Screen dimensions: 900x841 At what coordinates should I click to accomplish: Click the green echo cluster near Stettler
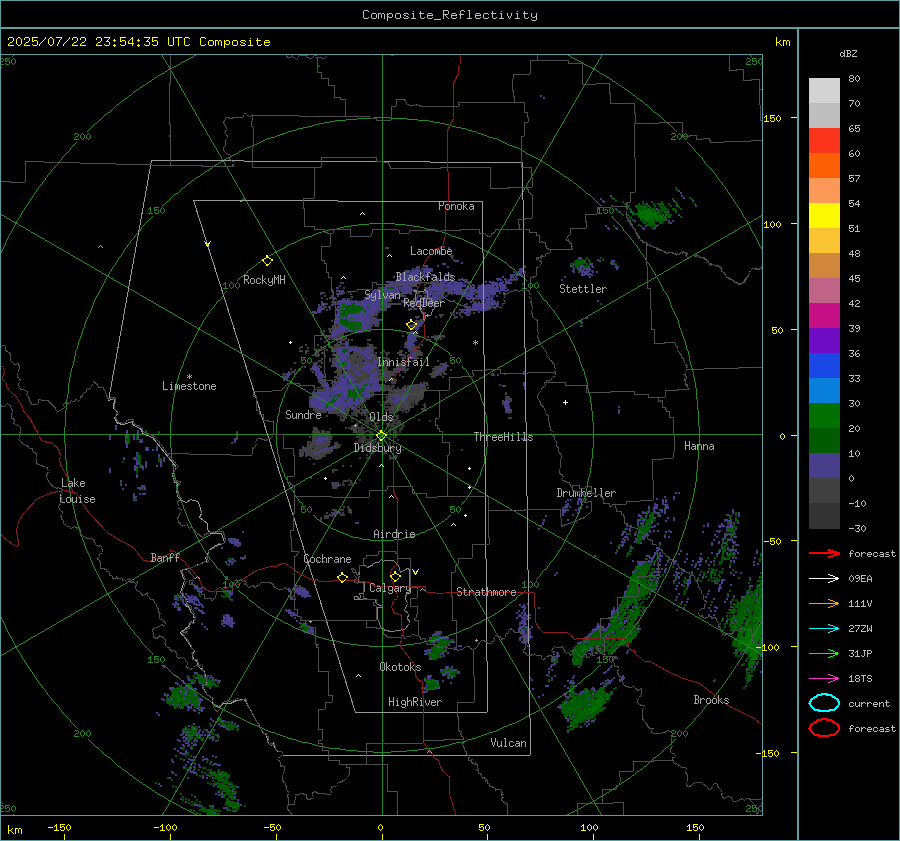tap(582, 266)
